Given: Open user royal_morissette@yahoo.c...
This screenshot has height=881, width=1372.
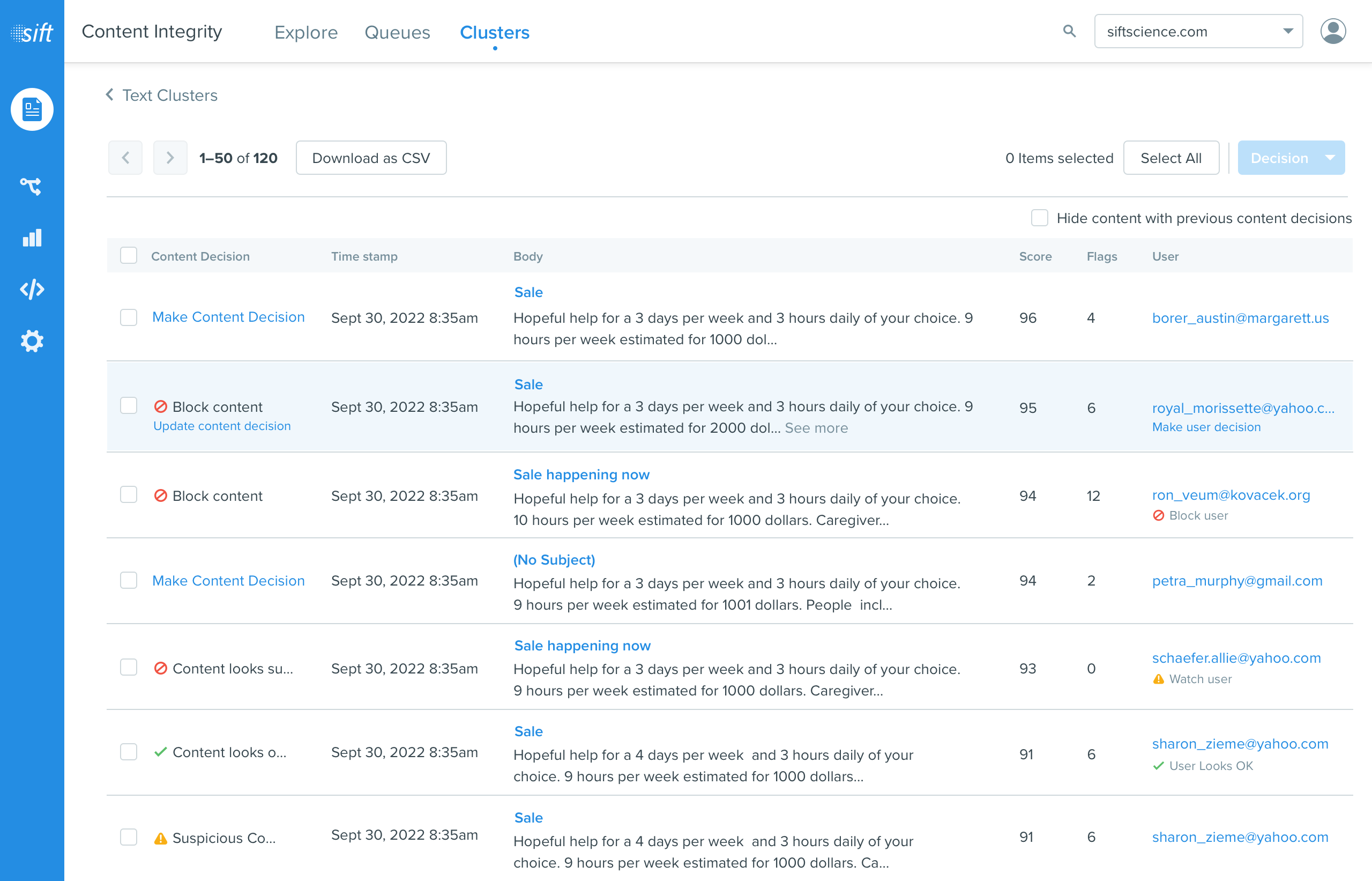Looking at the screenshot, I should (x=1243, y=408).
